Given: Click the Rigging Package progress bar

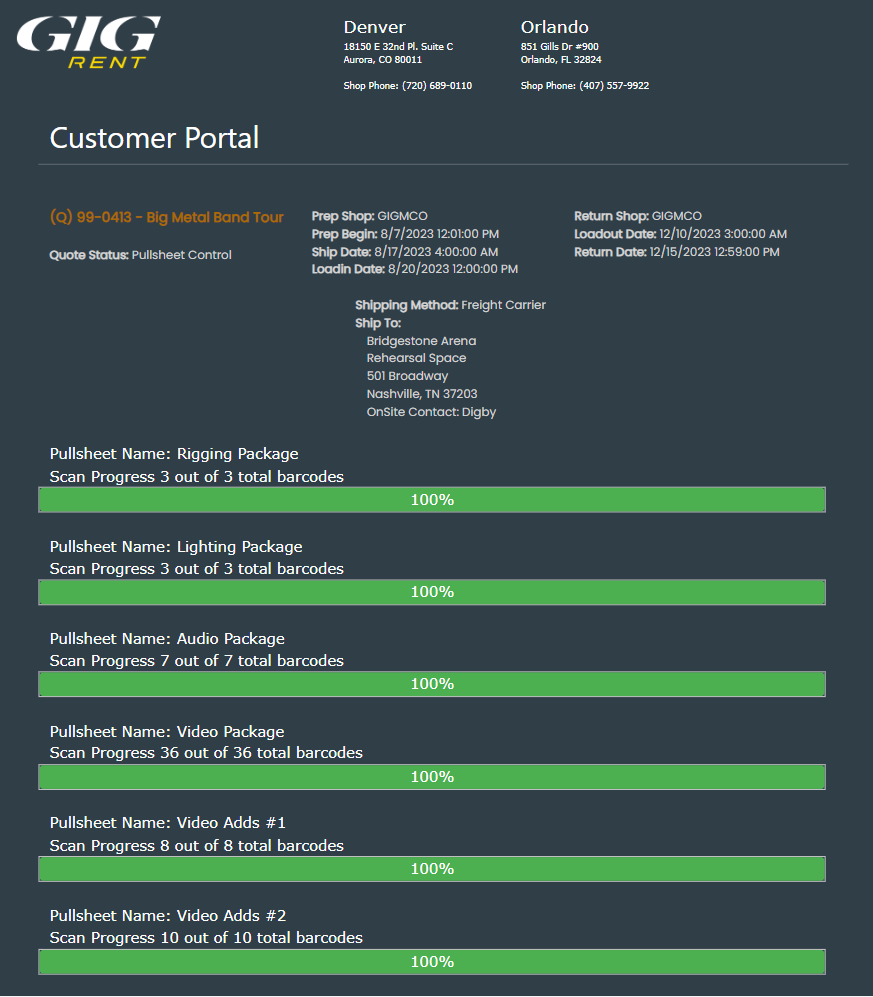Looking at the screenshot, I should tap(432, 500).
